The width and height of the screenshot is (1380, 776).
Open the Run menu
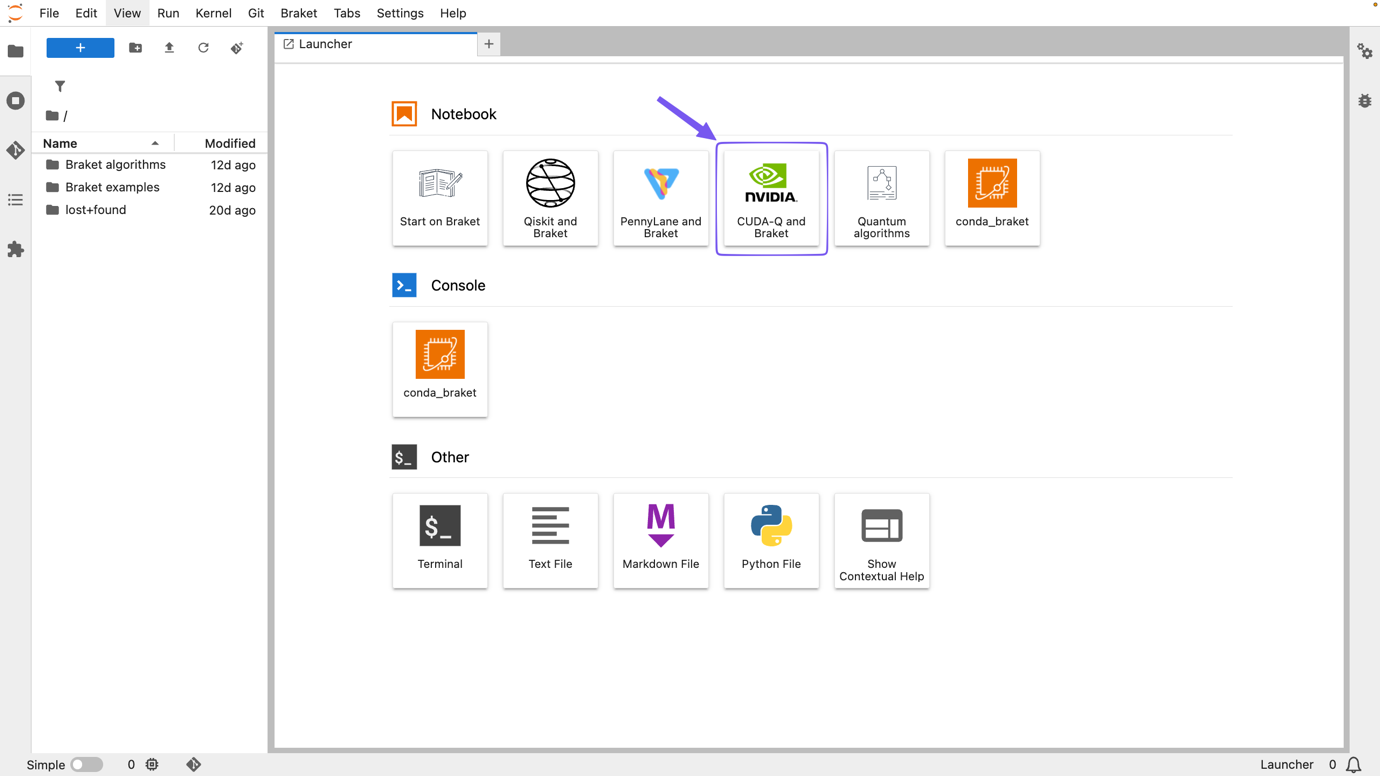(168, 13)
